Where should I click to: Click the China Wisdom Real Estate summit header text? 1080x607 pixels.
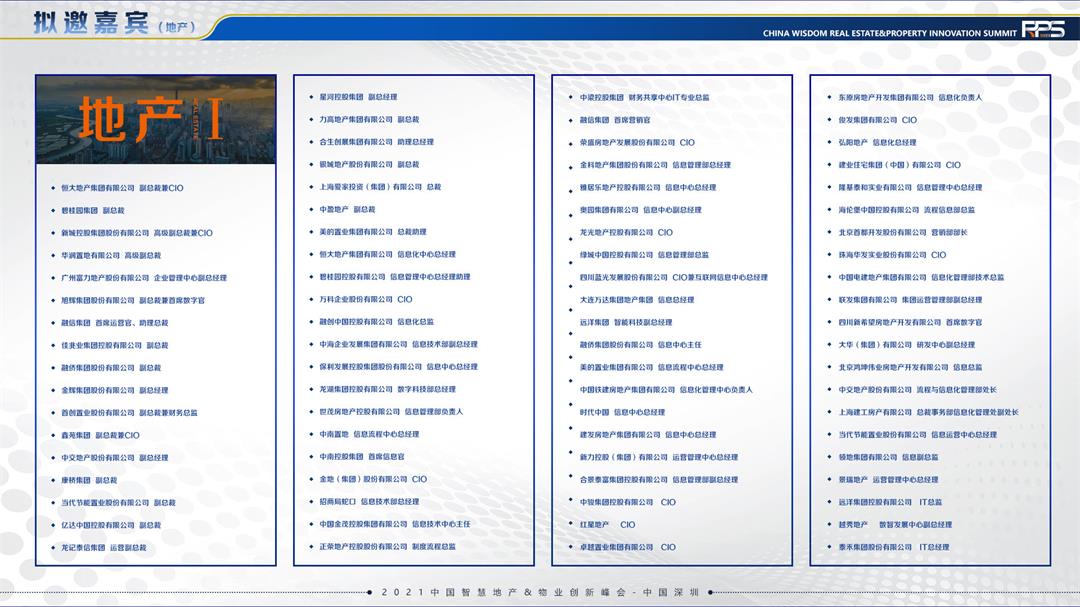pyautogui.click(x=889, y=33)
